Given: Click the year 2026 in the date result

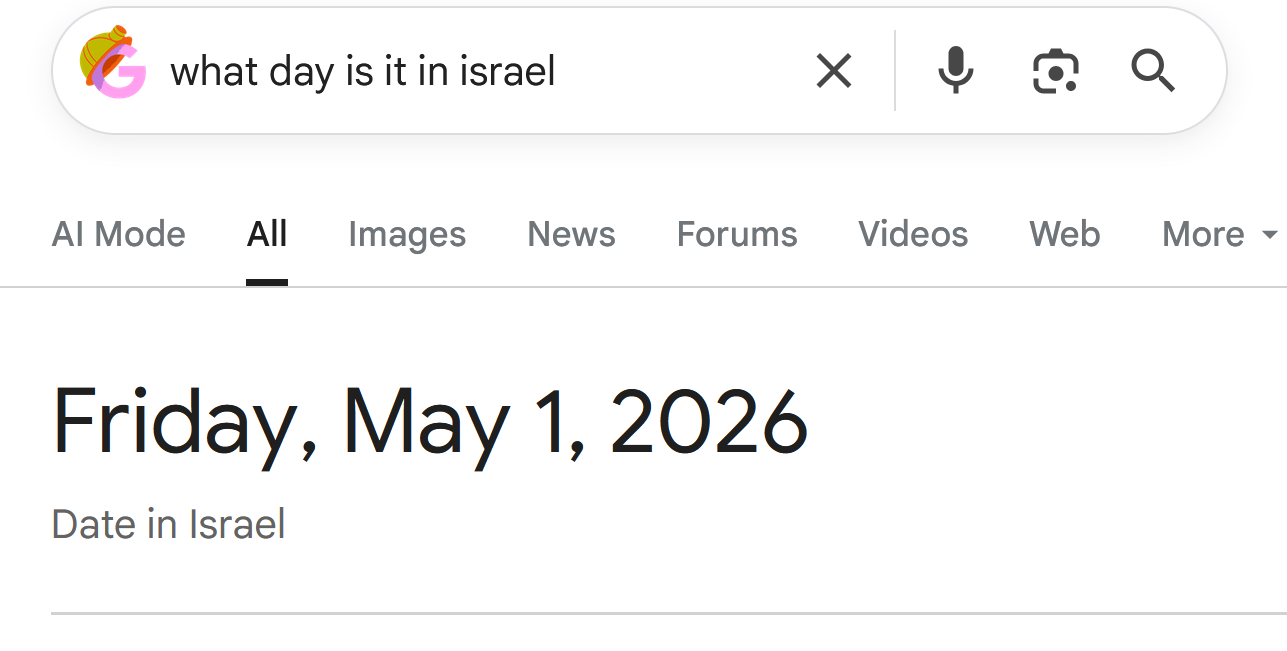Looking at the screenshot, I should click(708, 421).
